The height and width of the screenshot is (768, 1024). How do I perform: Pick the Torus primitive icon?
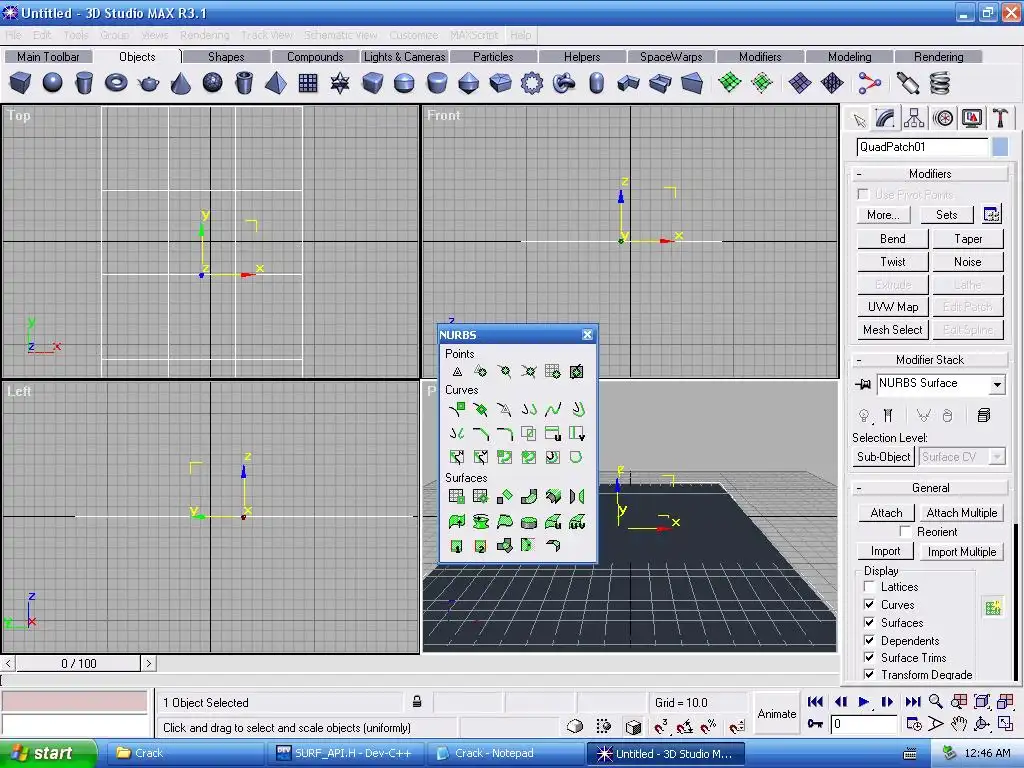[x=116, y=83]
